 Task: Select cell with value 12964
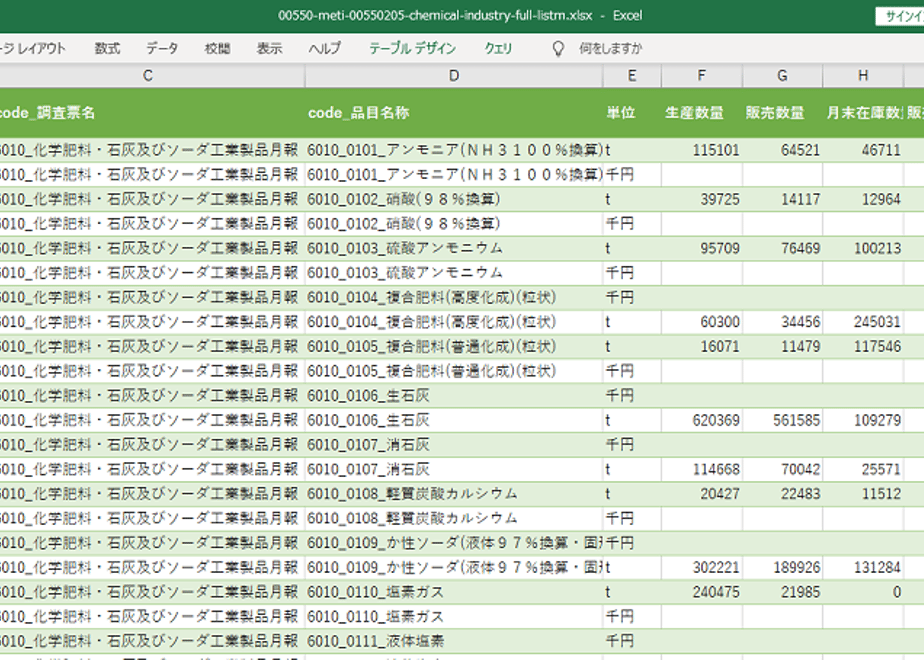point(863,199)
